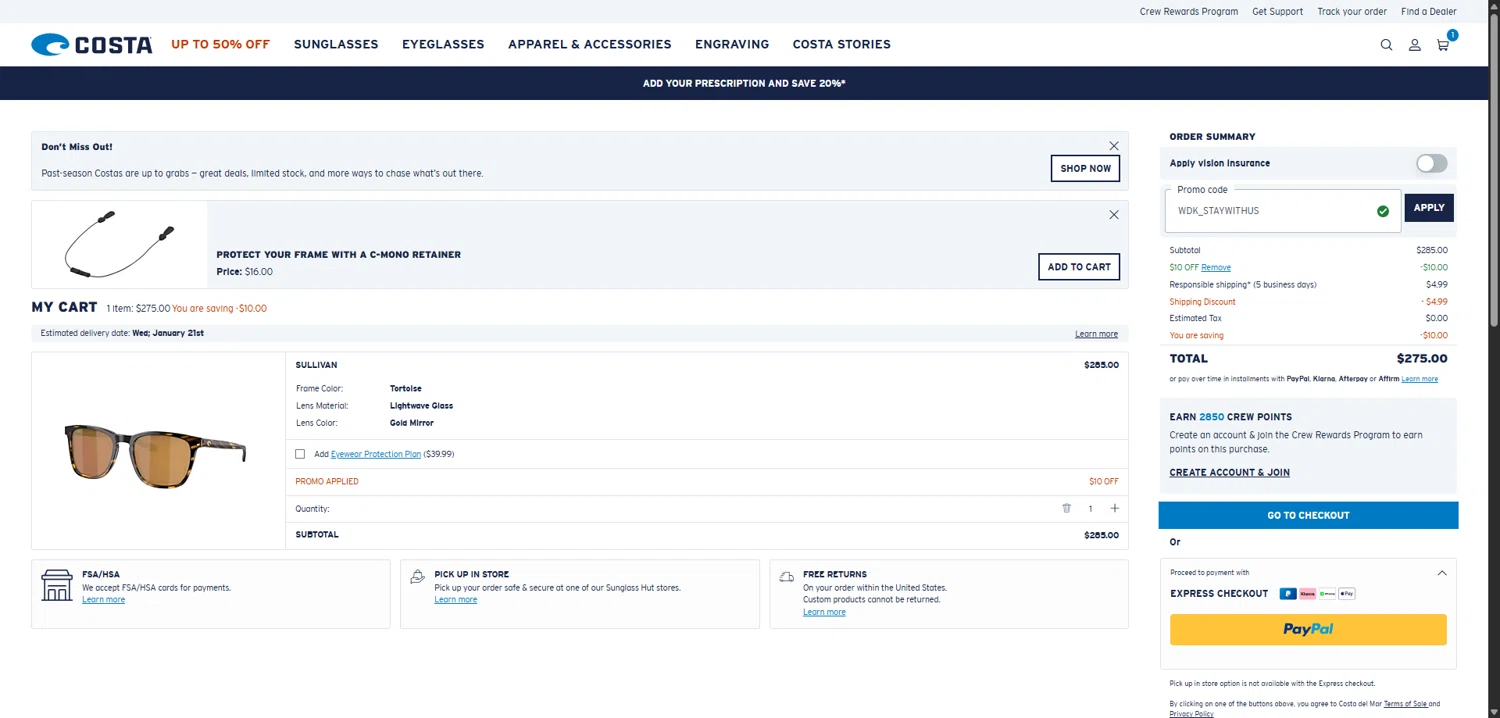Click the Apple Pay express icon

coord(1347,593)
